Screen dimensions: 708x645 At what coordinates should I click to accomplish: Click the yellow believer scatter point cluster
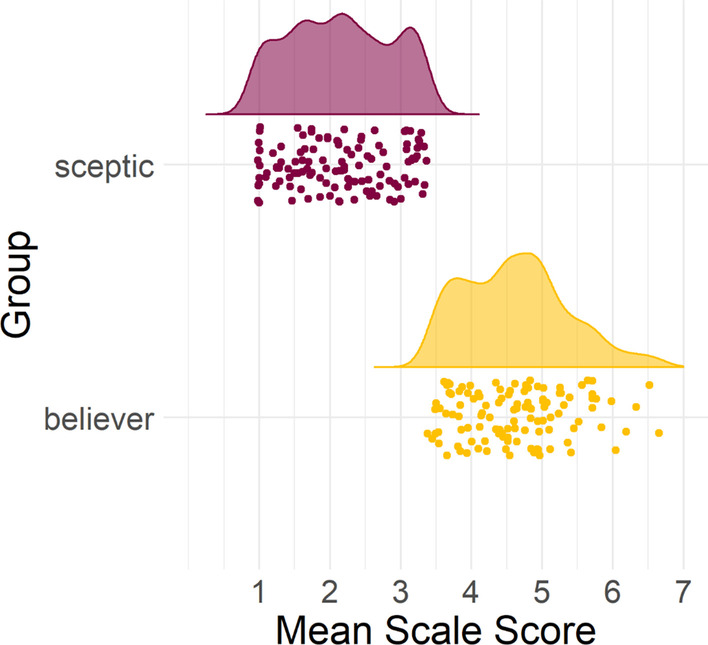[543, 418]
